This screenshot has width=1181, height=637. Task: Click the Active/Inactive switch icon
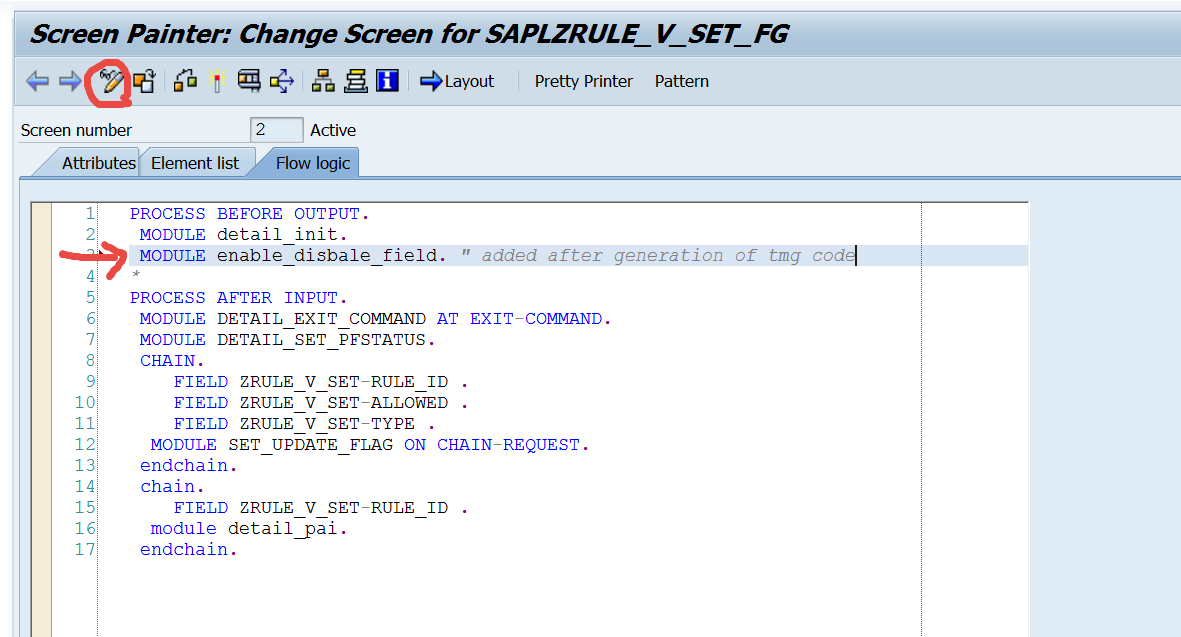[x=144, y=81]
